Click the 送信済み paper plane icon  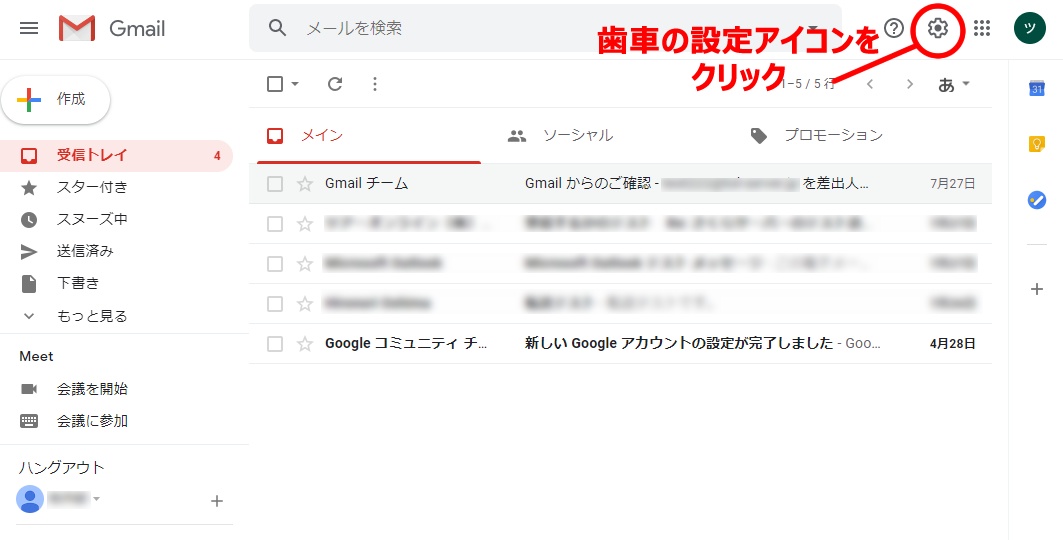pyautogui.click(x=29, y=252)
